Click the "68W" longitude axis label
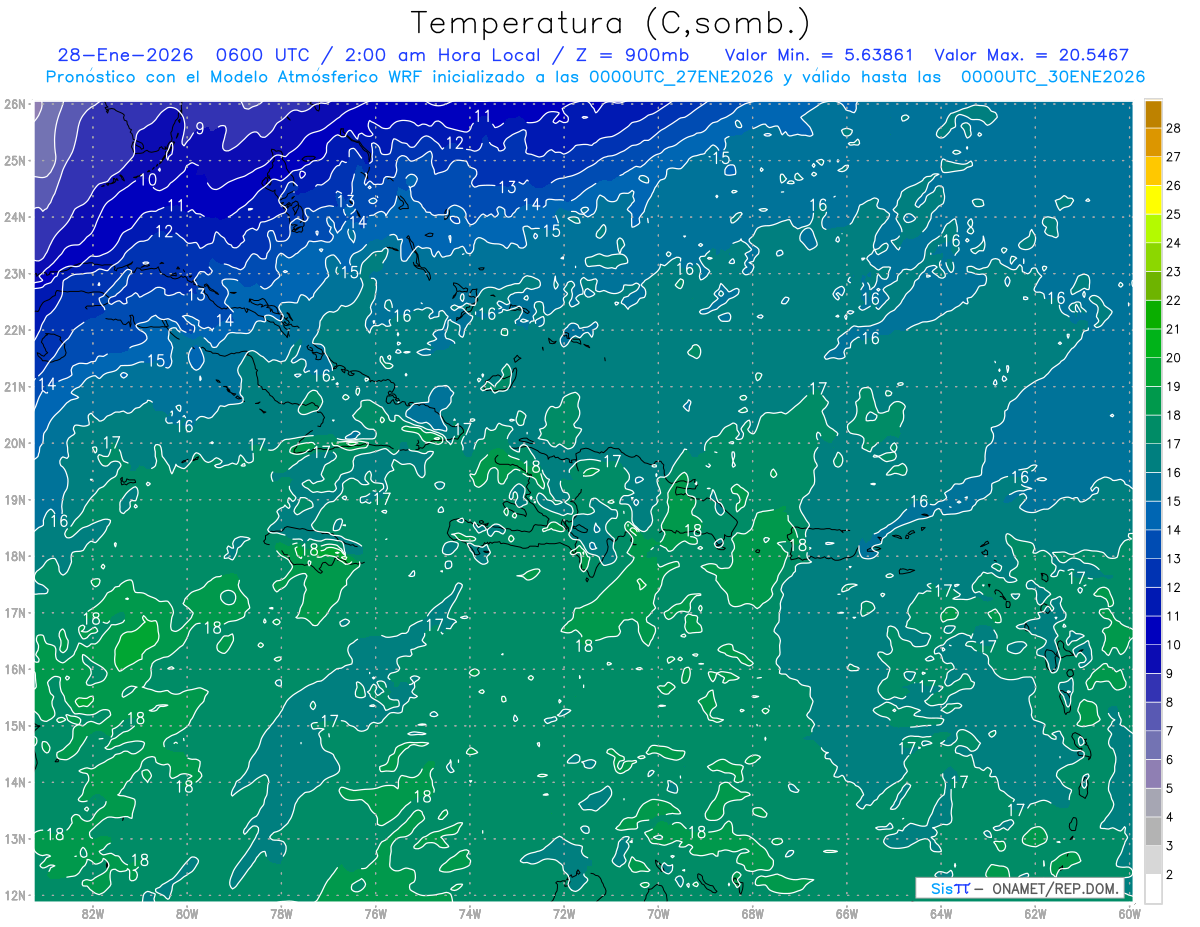 [x=753, y=913]
